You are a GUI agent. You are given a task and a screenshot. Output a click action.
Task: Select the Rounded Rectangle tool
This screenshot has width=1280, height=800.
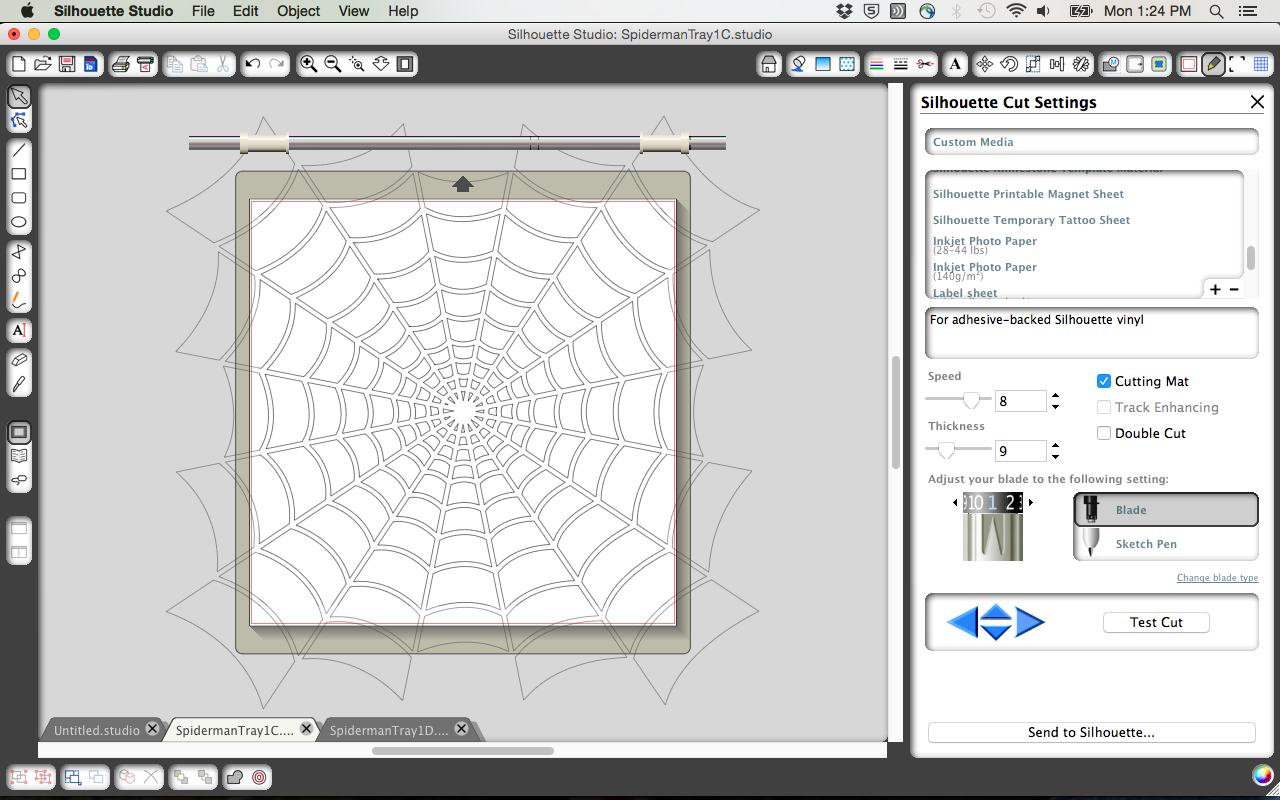click(19, 198)
